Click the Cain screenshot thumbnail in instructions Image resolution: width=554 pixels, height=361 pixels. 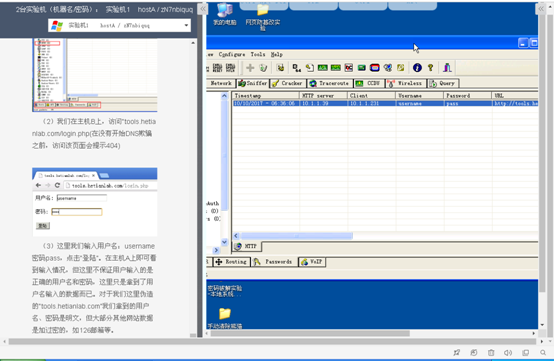[95, 75]
